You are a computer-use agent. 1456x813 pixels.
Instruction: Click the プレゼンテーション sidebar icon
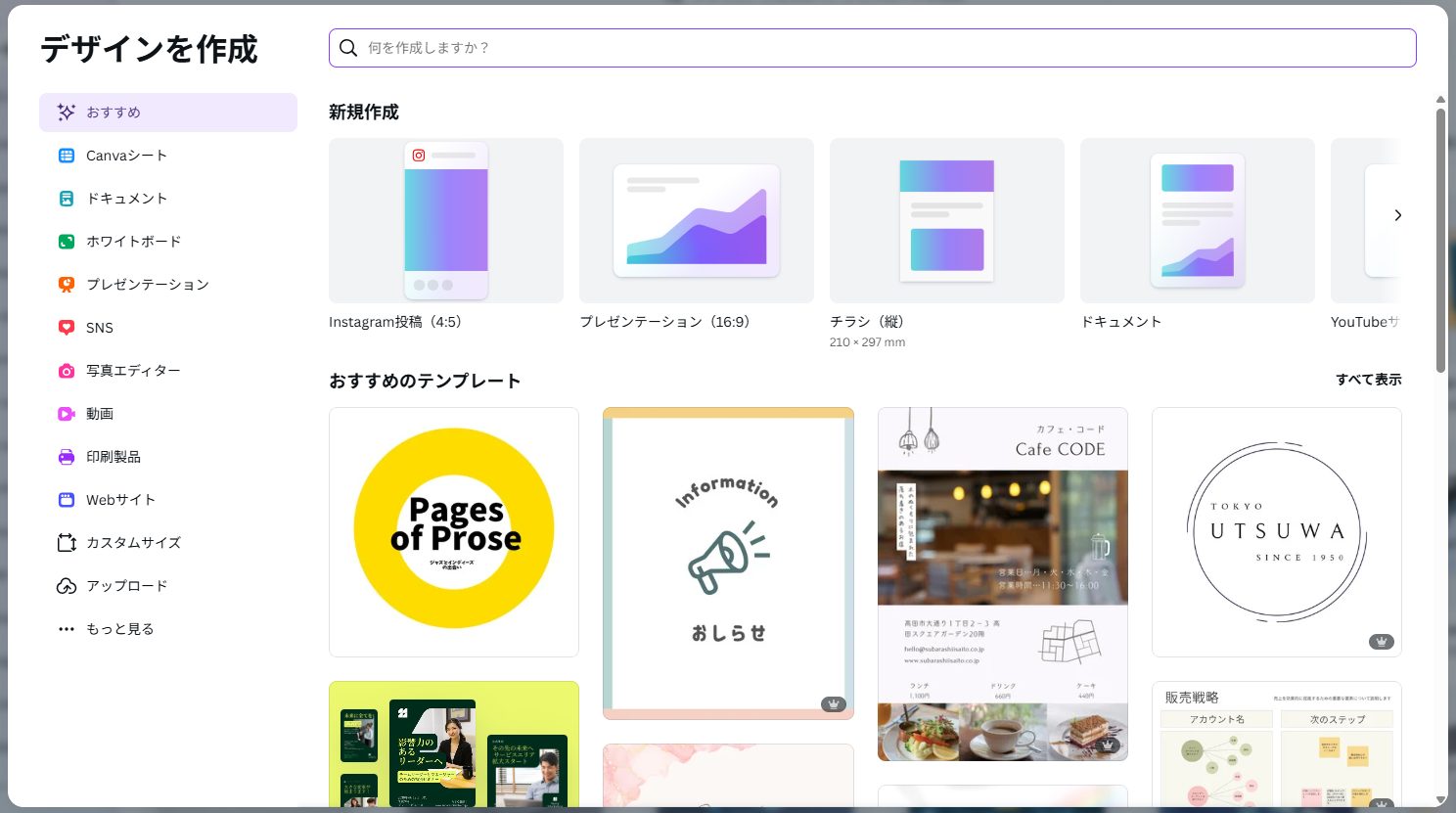pyautogui.click(x=67, y=285)
